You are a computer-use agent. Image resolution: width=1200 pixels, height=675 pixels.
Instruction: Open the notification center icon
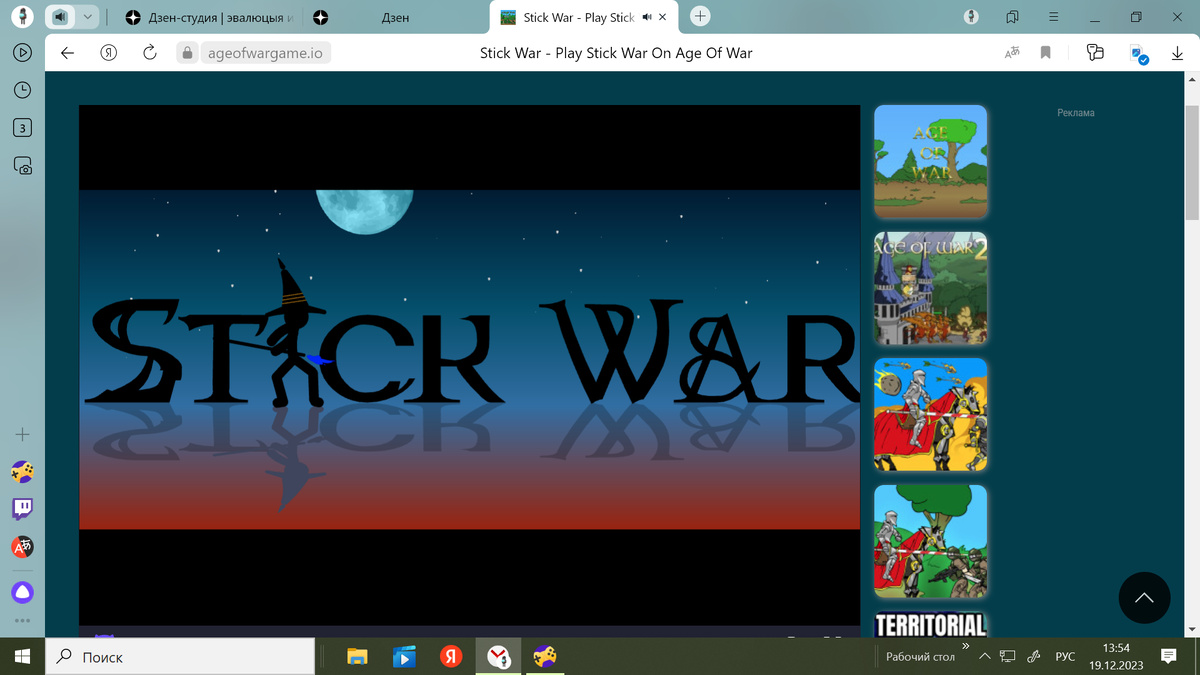1168,657
